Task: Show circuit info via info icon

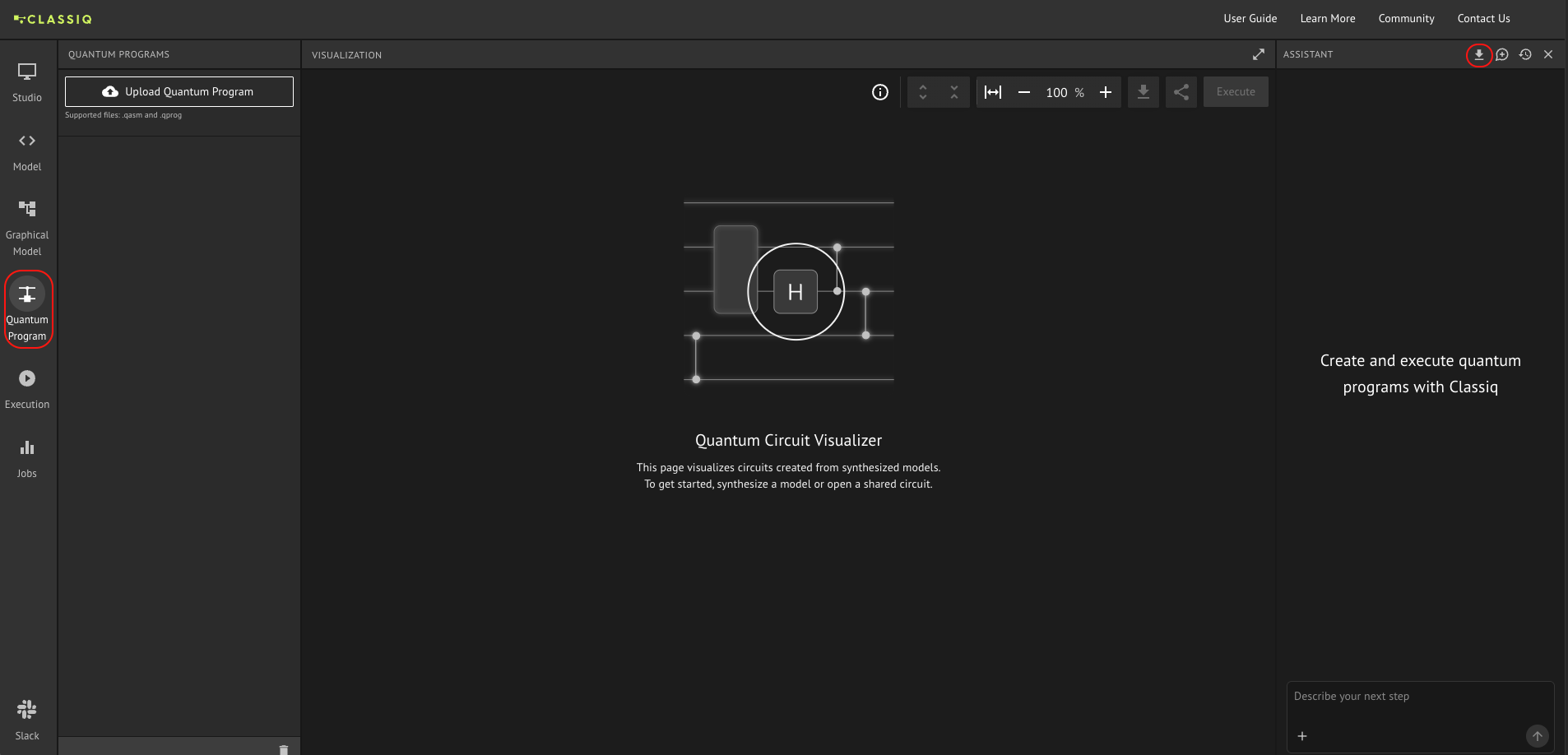Action: tap(880, 92)
